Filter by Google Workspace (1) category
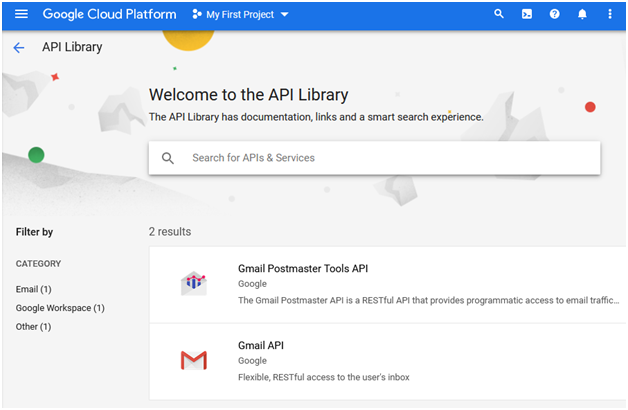628x410 pixels. click(x=60, y=308)
